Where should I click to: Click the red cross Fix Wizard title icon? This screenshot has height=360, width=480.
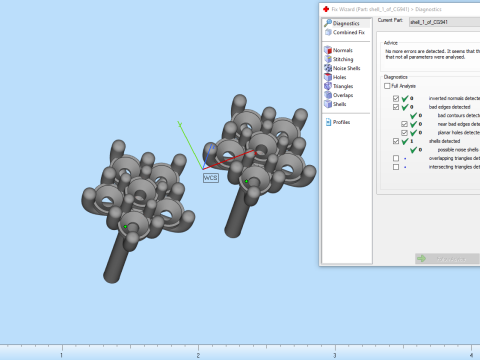pos(326,9)
